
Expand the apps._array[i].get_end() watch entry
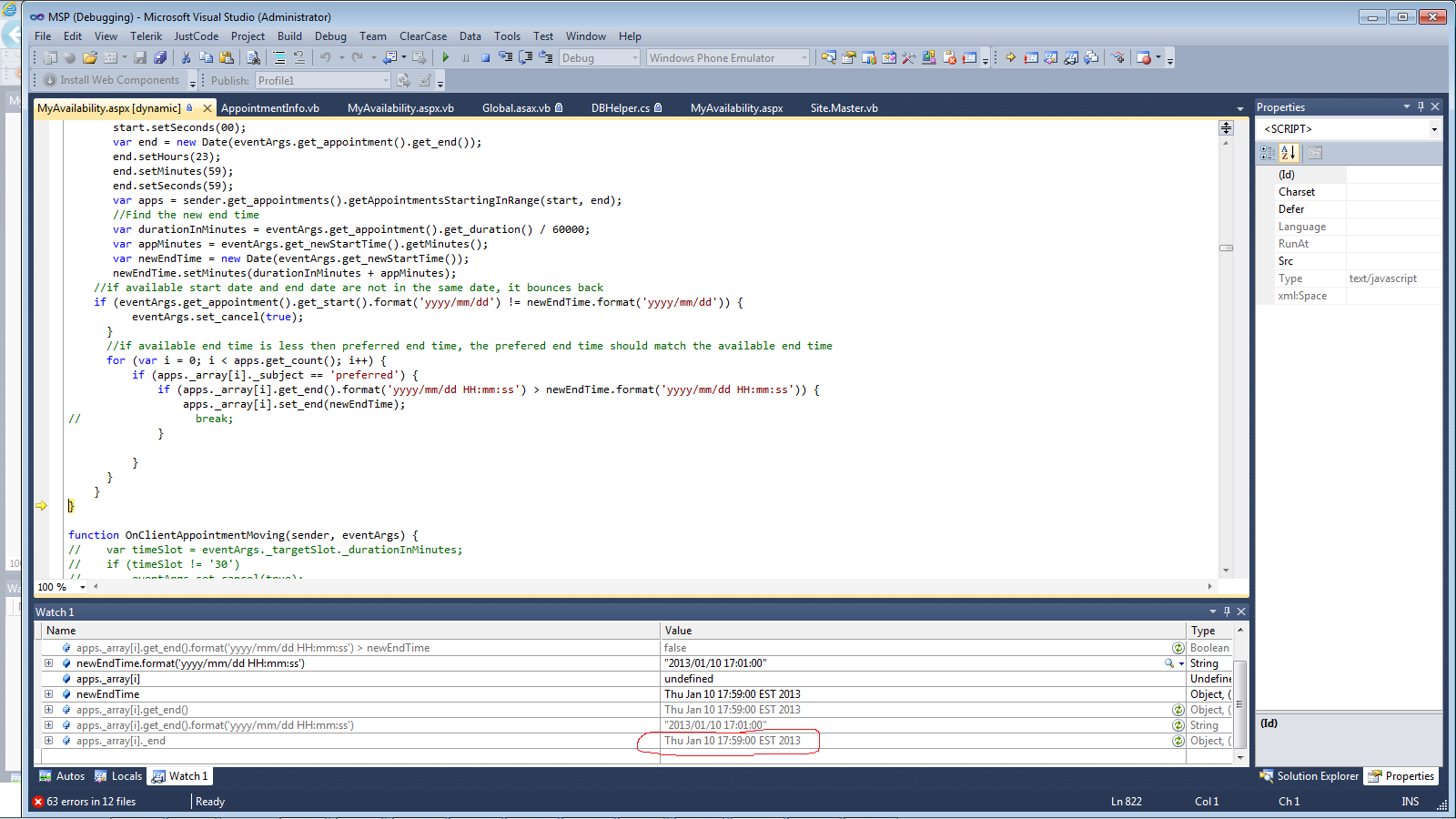(49, 710)
